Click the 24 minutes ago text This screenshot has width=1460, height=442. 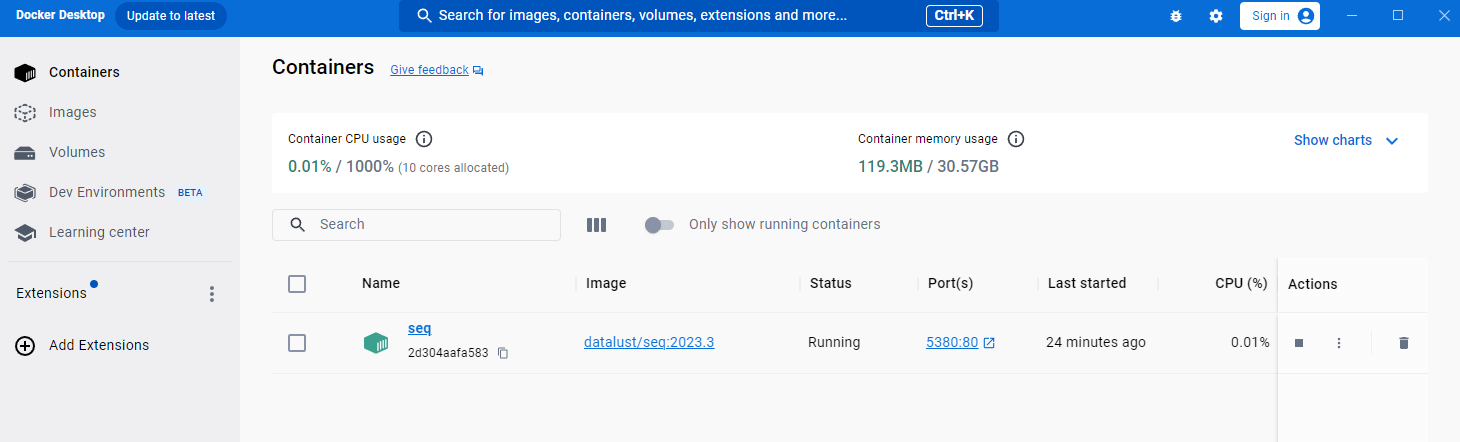pos(1096,342)
